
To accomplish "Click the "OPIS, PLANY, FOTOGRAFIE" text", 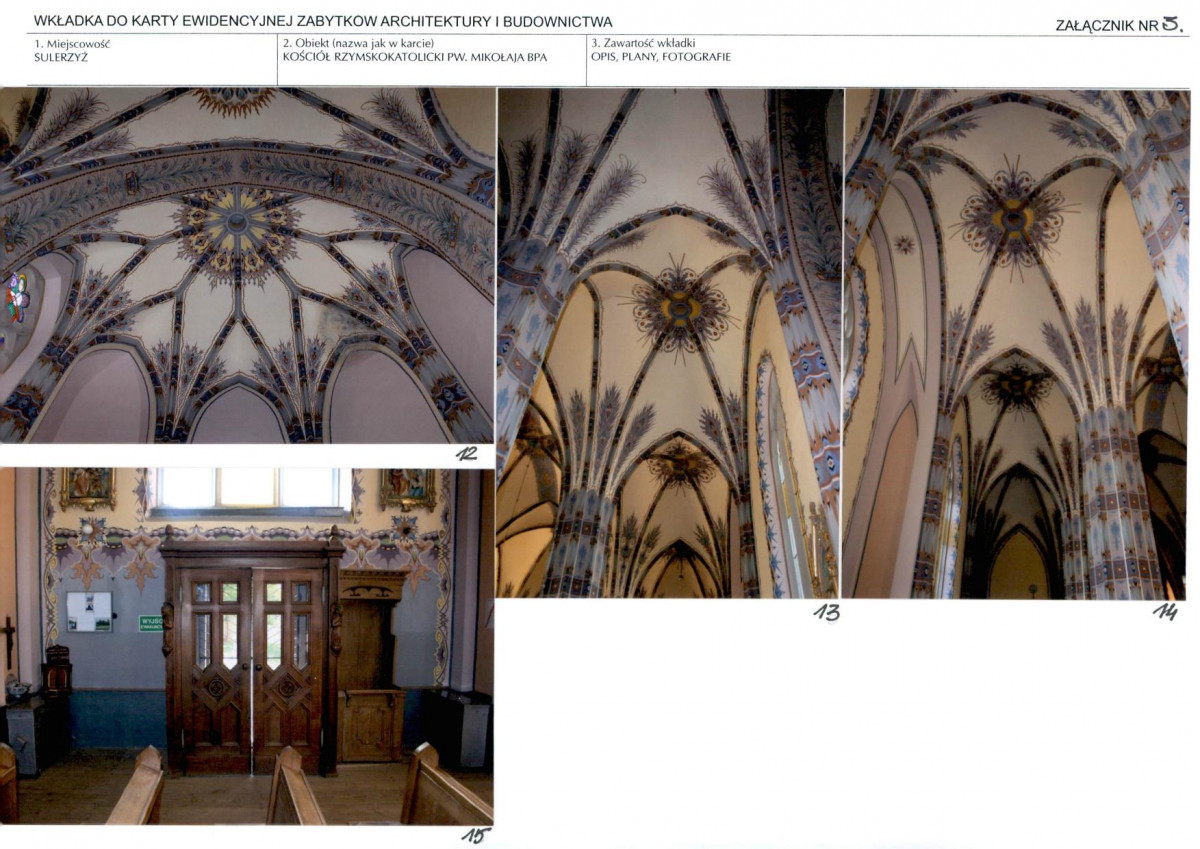I will coord(661,57).
